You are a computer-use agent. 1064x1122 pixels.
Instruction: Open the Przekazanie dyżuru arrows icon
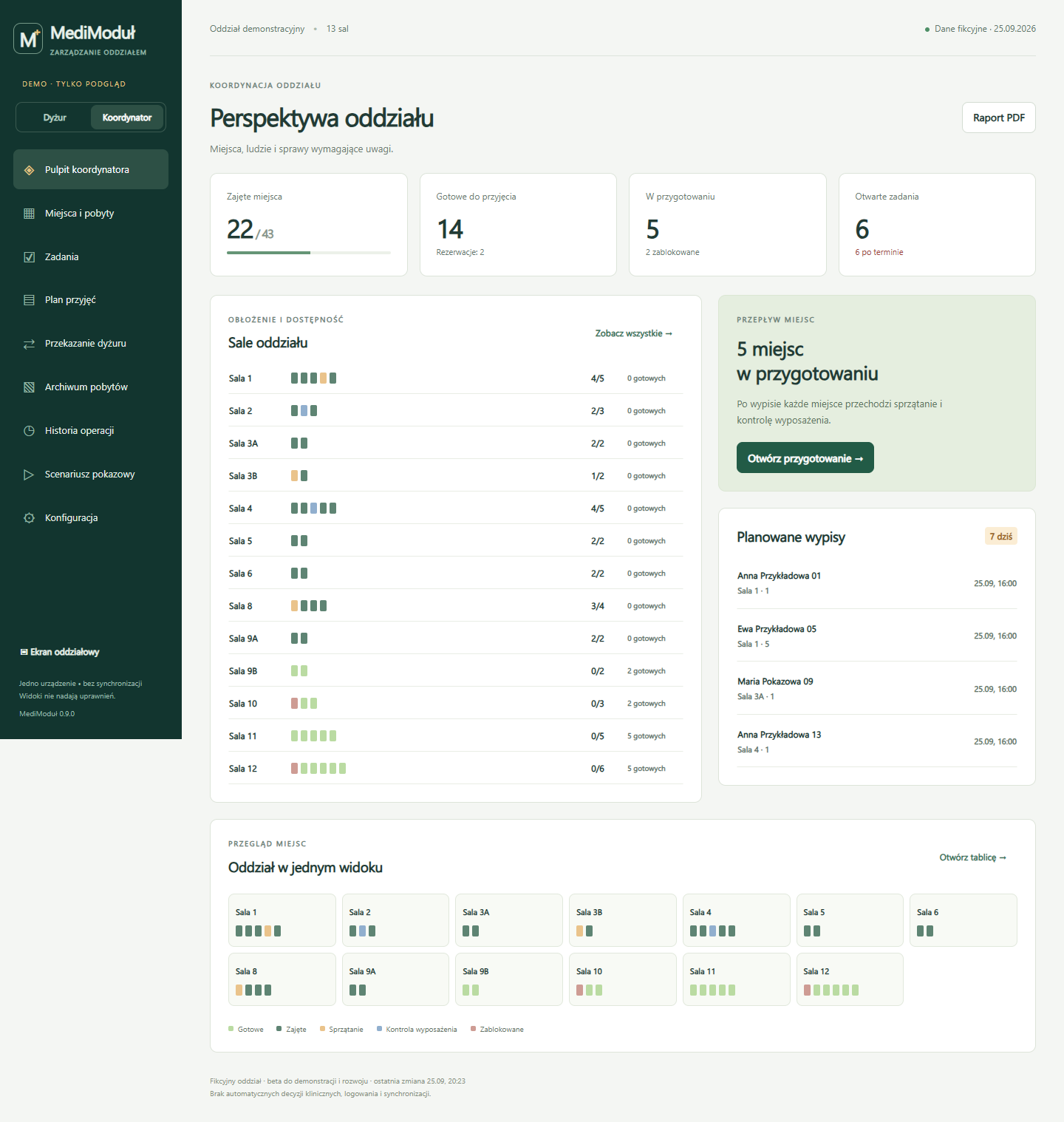(30, 344)
